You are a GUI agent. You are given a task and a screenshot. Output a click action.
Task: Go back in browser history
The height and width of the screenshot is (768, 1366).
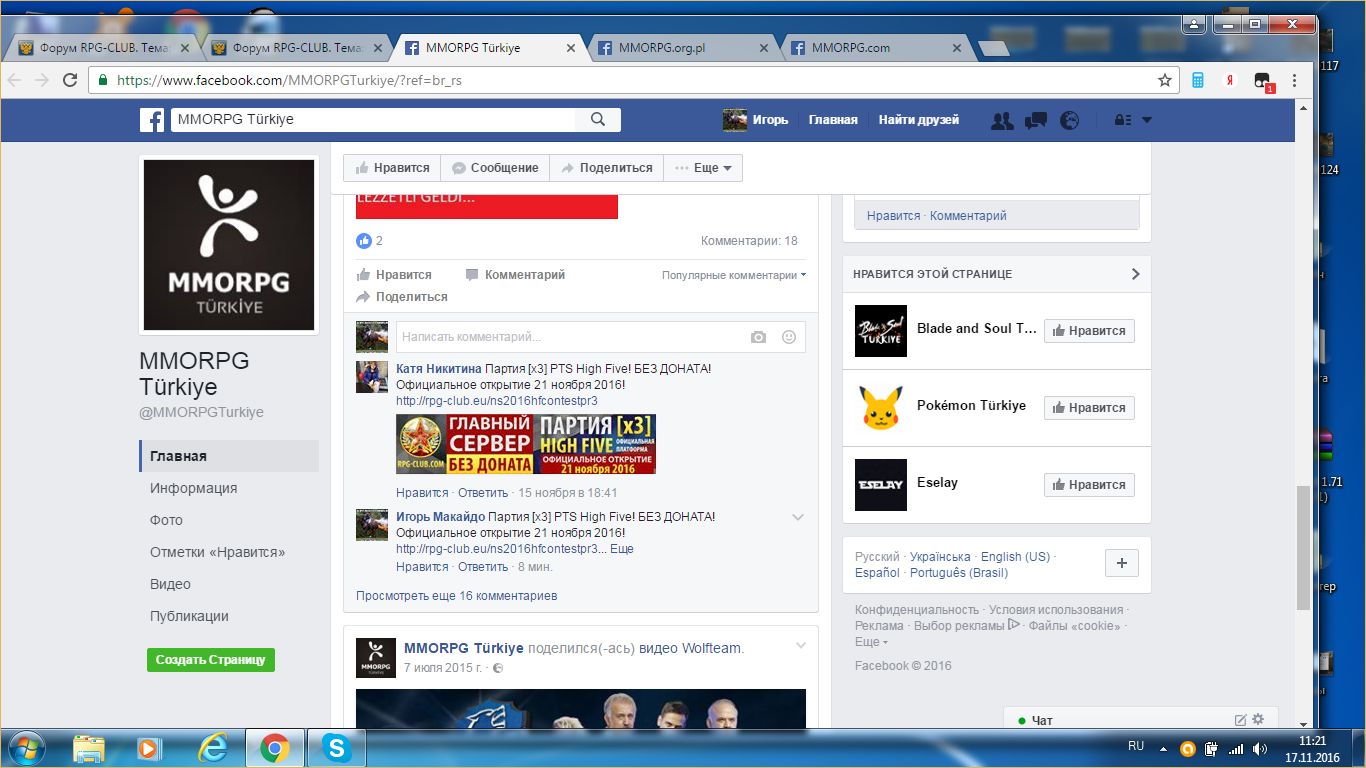click(x=15, y=80)
